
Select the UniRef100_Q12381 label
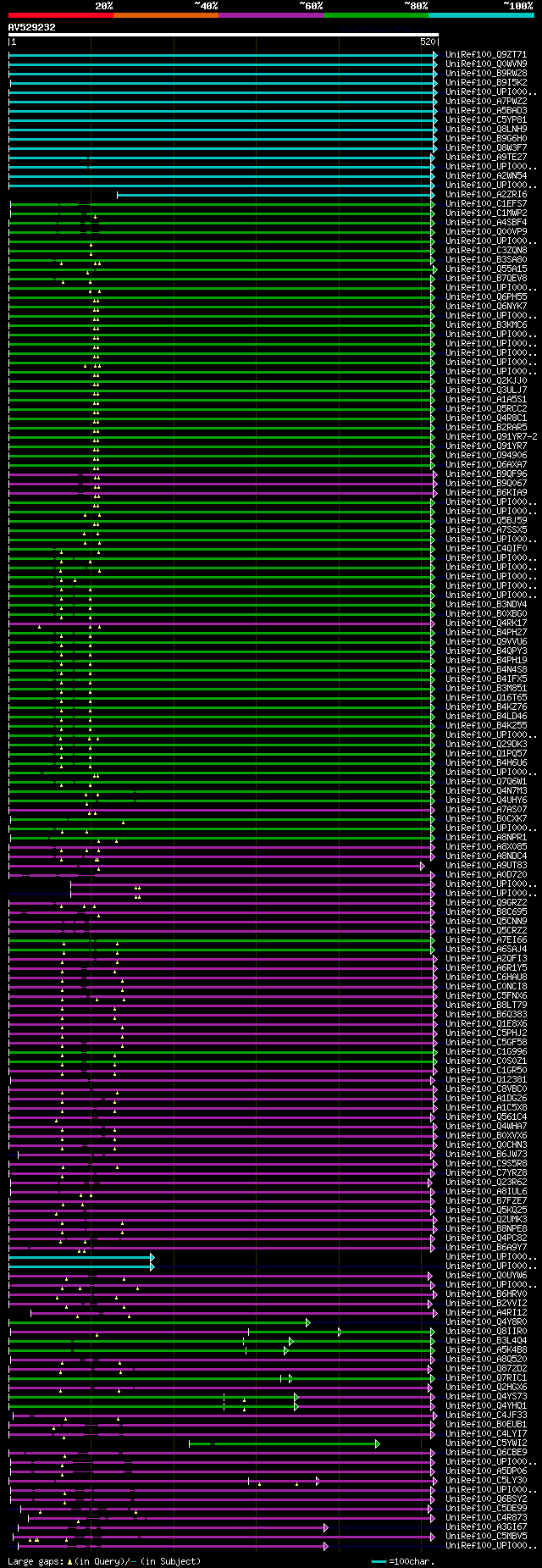pyautogui.click(x=486, y=1079)
